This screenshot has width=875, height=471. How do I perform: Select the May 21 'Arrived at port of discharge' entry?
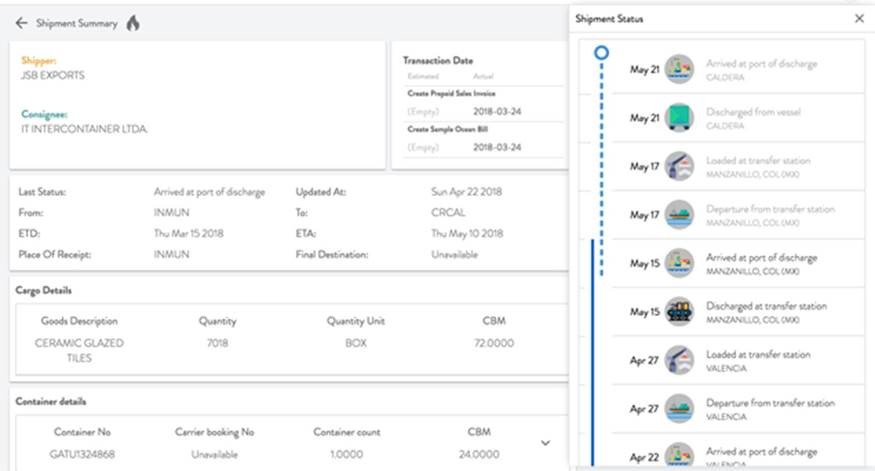738,69
